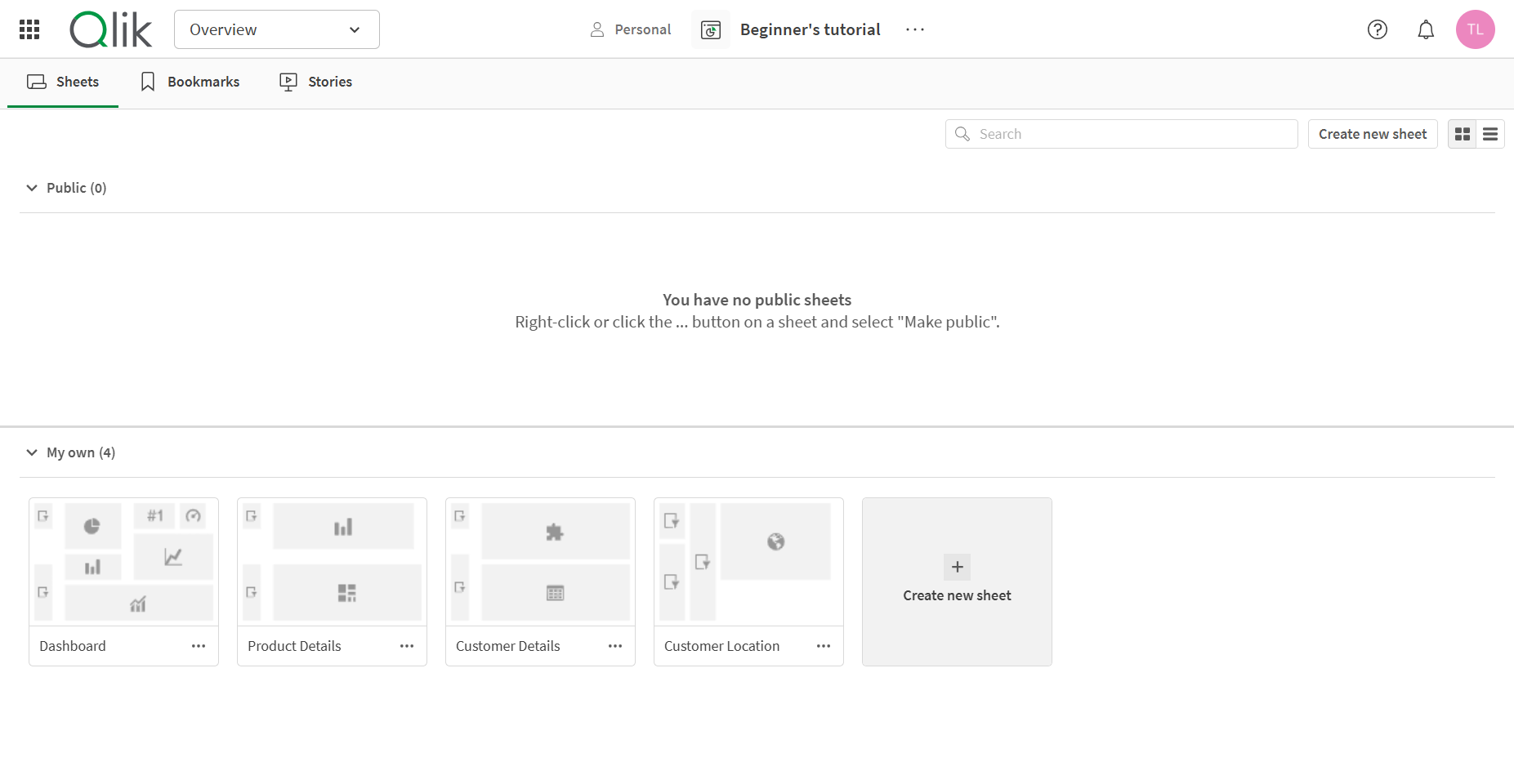1514x784 pixels.
Task: Click the Create new sheet toolbar button
Action: click(1373, 134)
